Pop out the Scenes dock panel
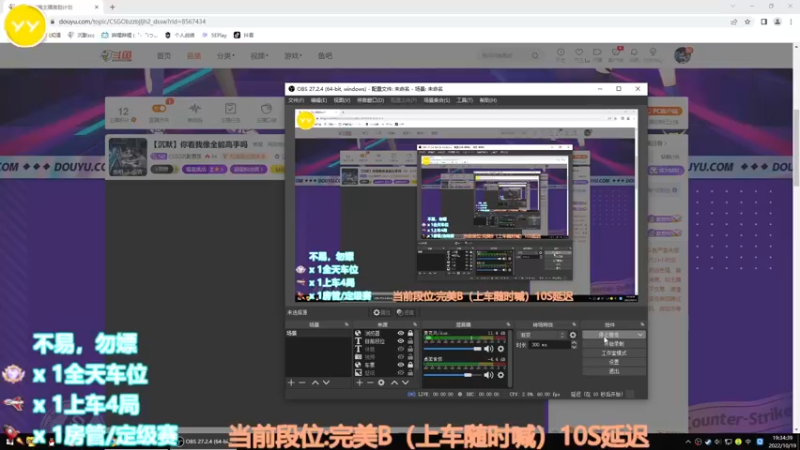 pos(346,324)
